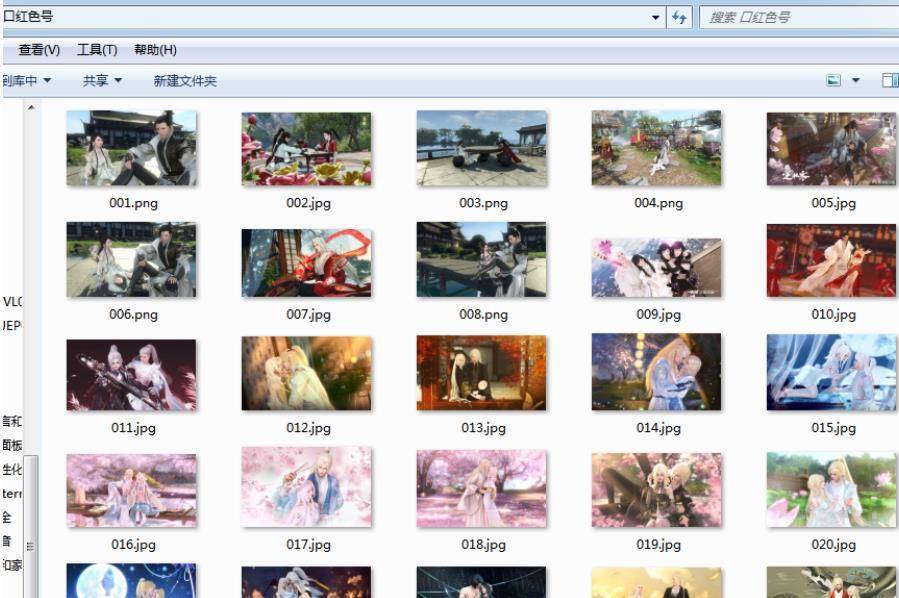Click the navigation pane scrollbar thumb
This screenshot has height=598, width=899.
[x=31, y=526]
